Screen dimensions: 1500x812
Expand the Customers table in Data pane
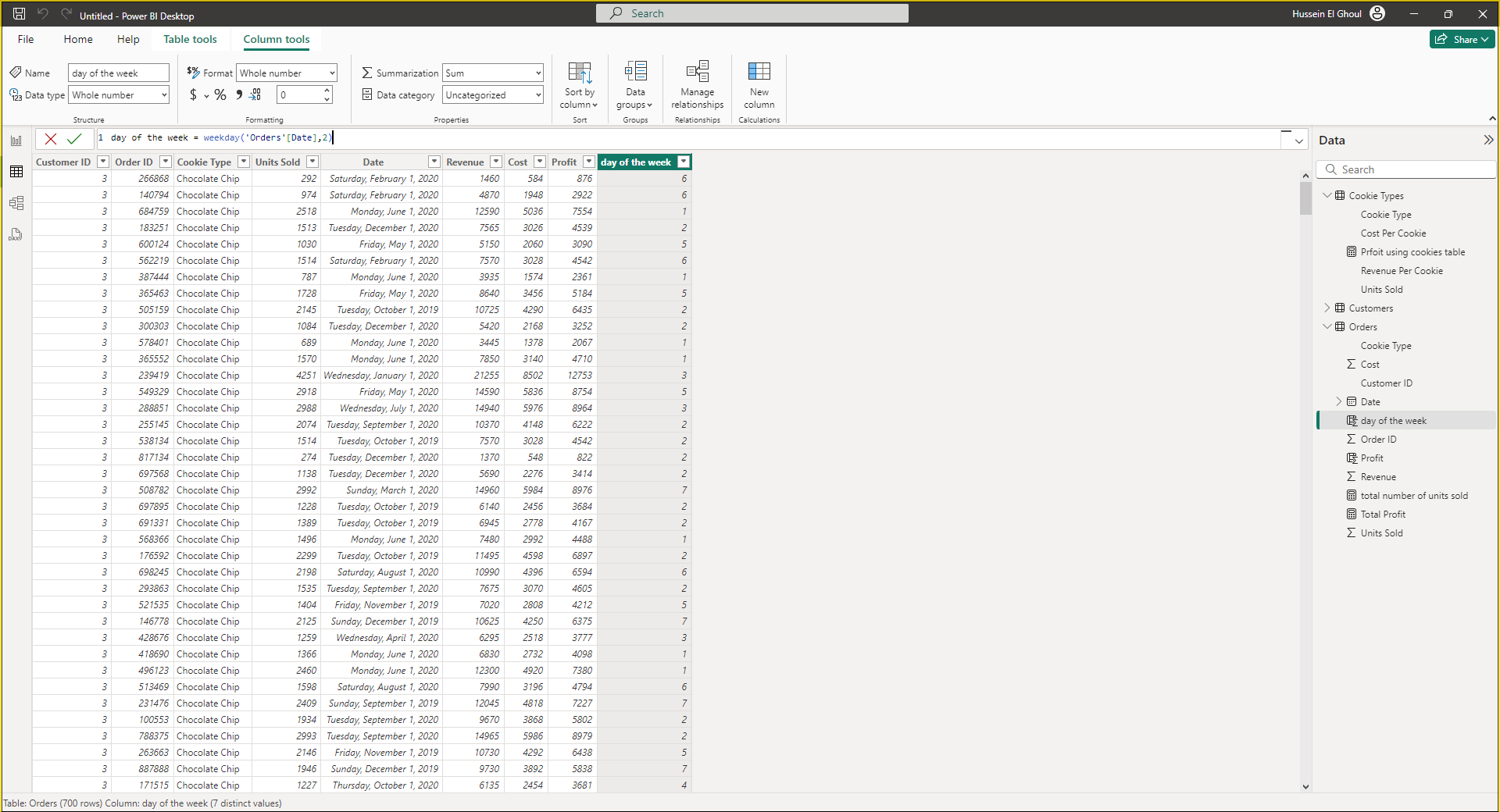[x=1327, y=308]
